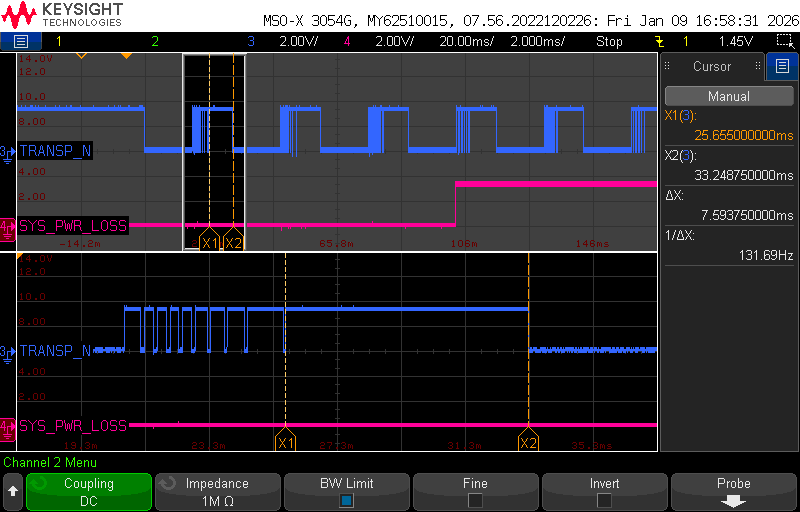Screen dimensions: 800x512
Task: Select channel 4 2.00V/ scale readout
Action: point(394,41)
